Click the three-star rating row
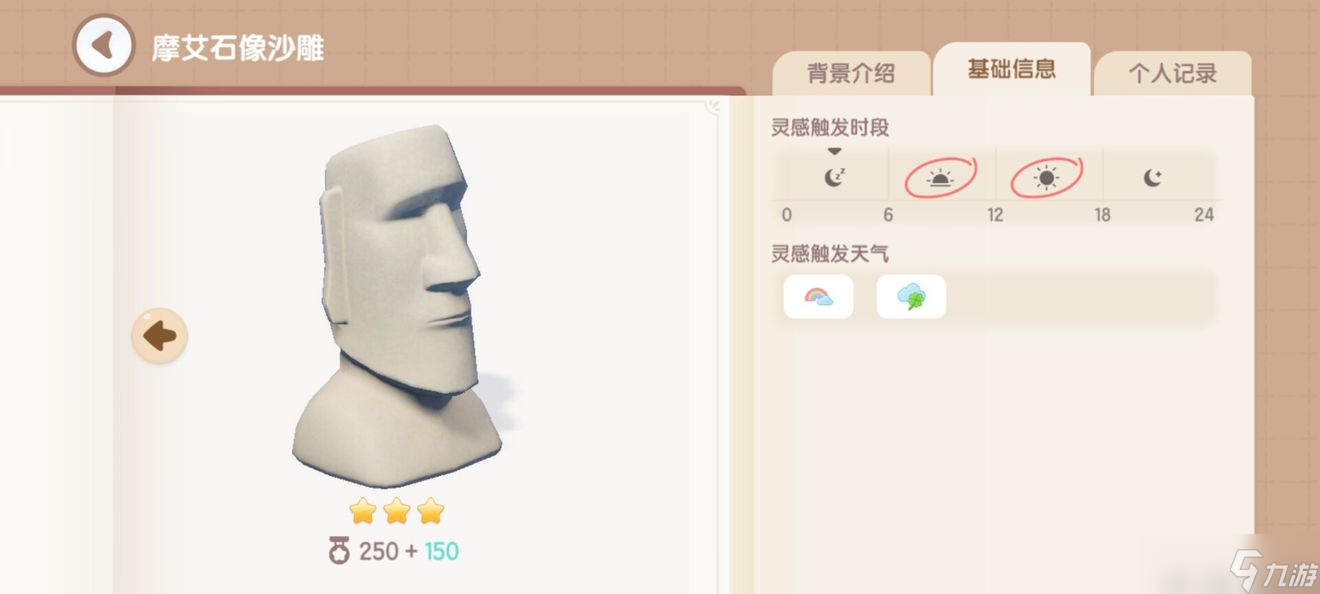1320x594 pixels. pos(397,511)
